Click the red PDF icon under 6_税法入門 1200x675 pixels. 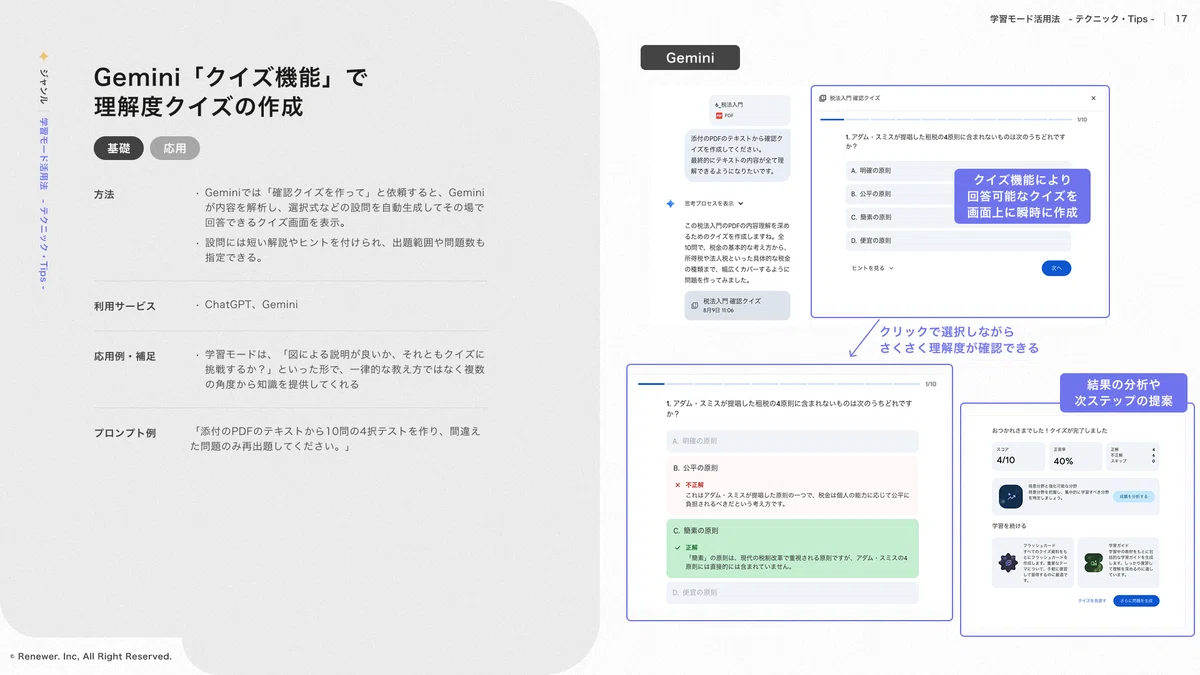tap(719, 115)
